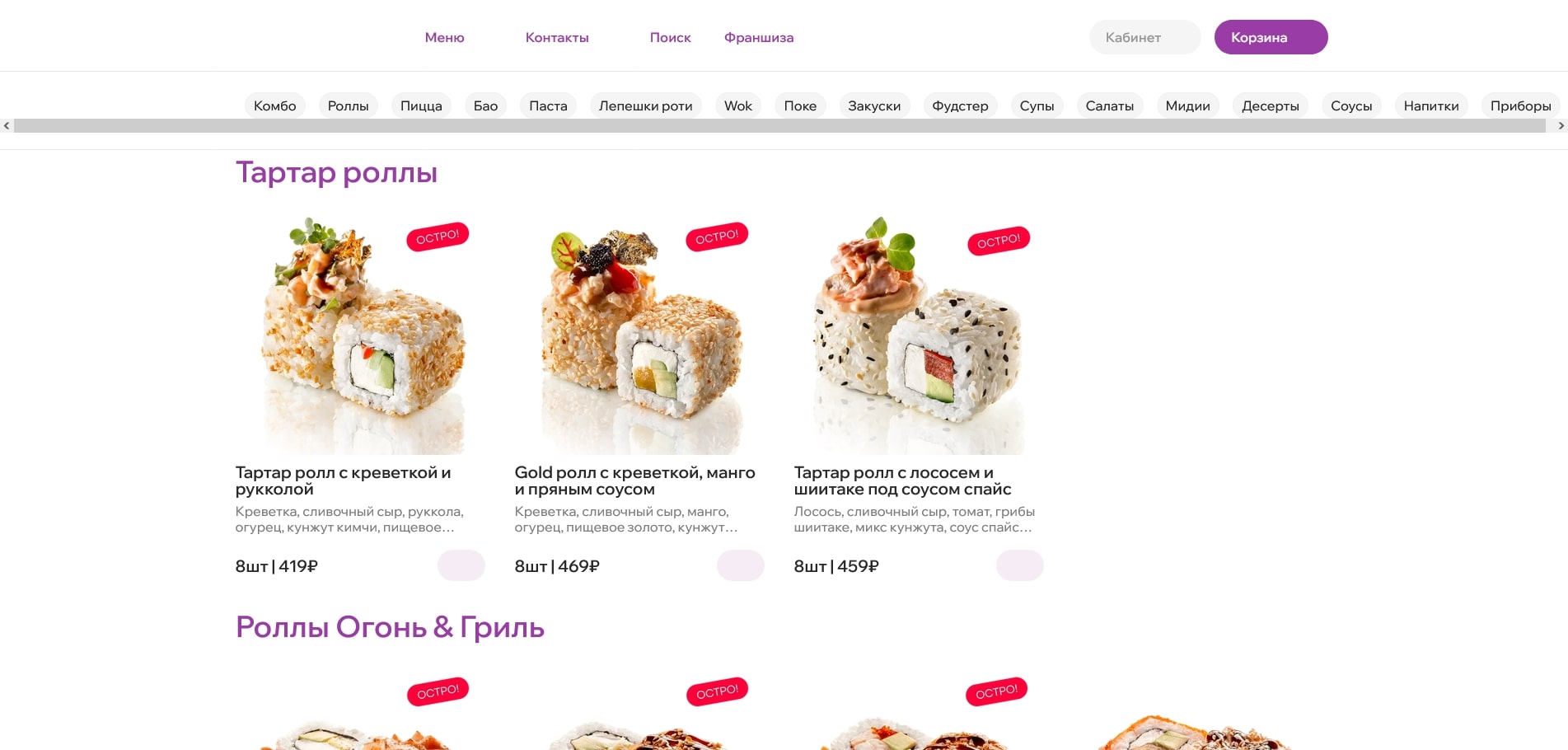Open the Меню navigation item
This screenshot has height=750, width=1568.
444,37
